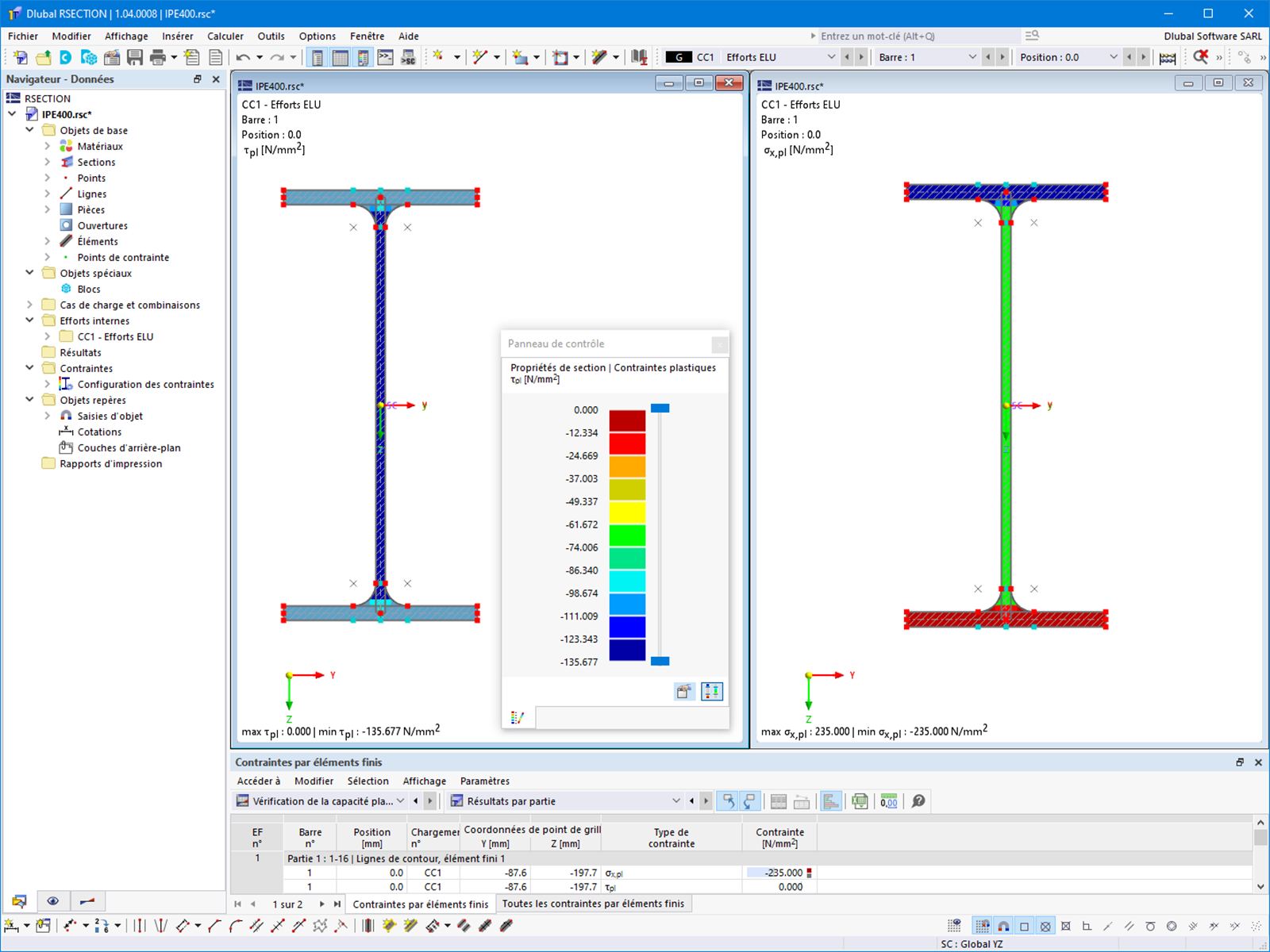Viewport: 1270px width, 952px height.
Task: Open the Calculer menu
Action: point(225,36)
